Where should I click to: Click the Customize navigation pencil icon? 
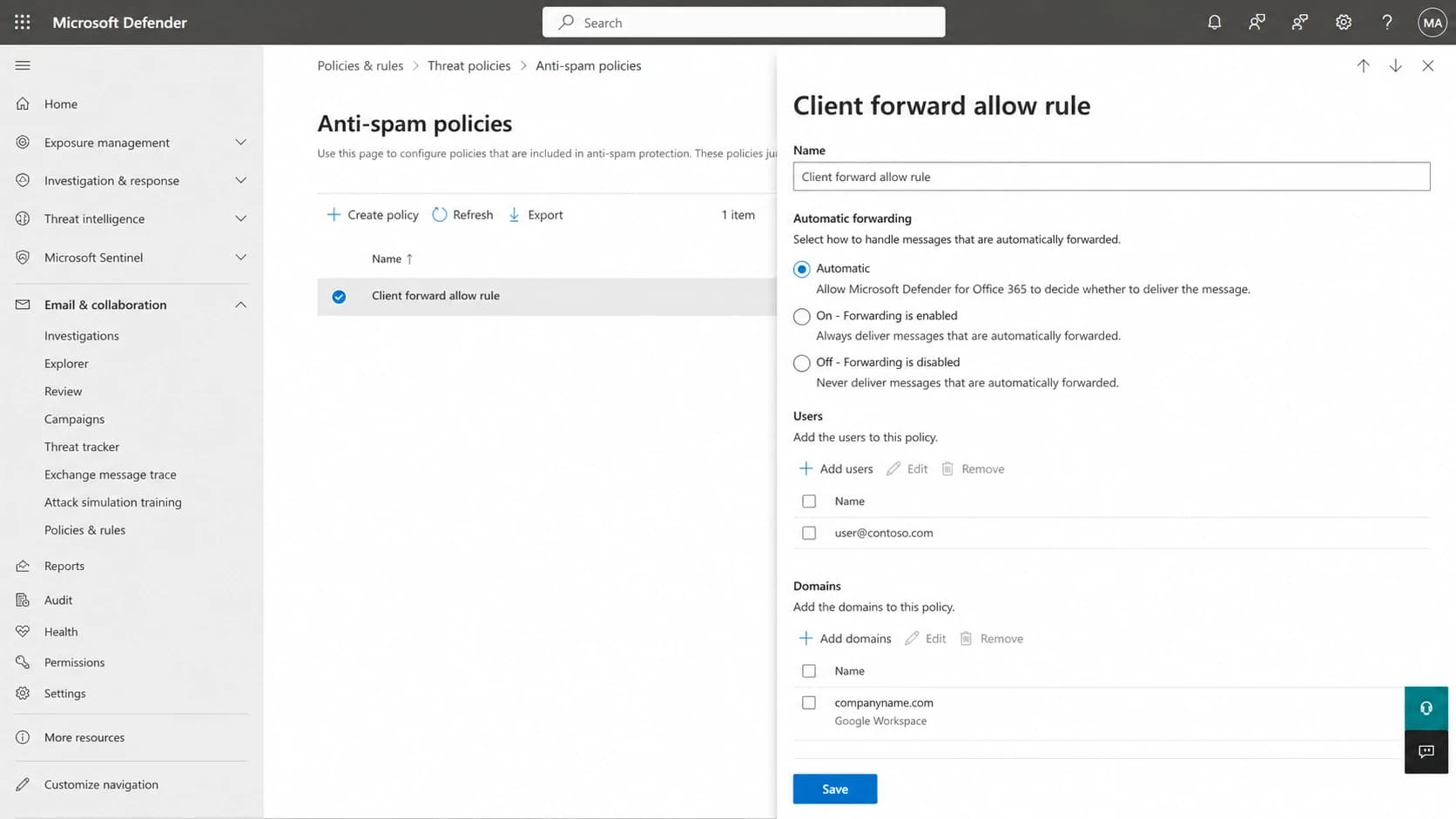click(23, 784)
